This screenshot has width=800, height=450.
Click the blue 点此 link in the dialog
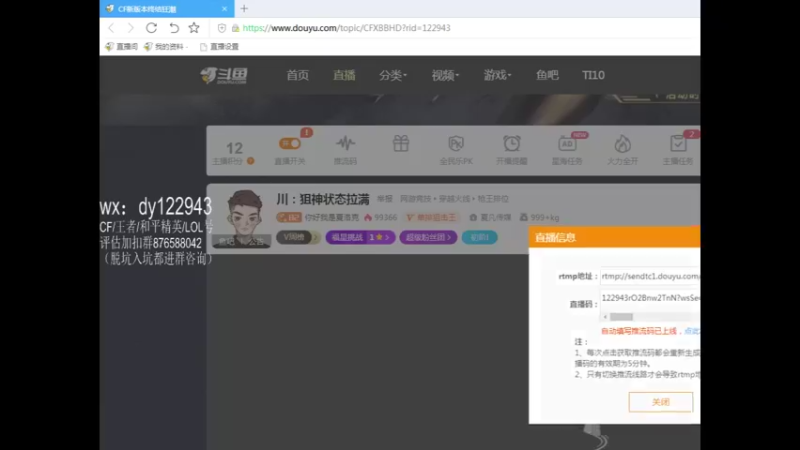click(692, 331)
